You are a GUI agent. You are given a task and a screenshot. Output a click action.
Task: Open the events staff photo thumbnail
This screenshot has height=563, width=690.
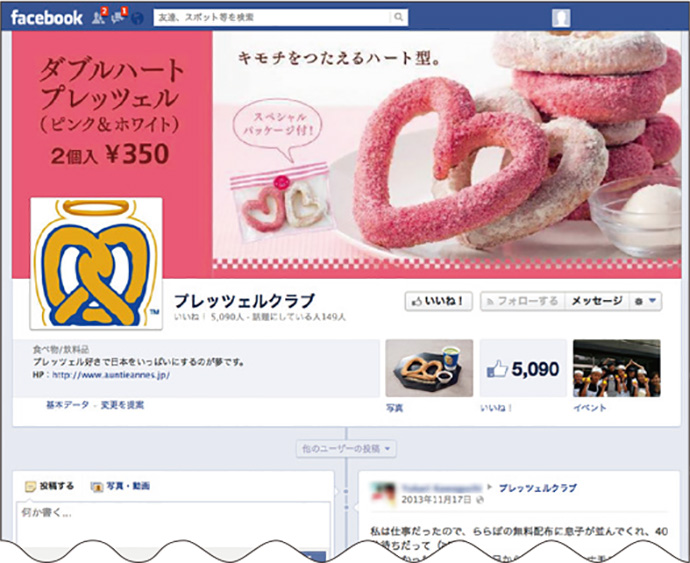pyautogui.click(x=617, y=368)
